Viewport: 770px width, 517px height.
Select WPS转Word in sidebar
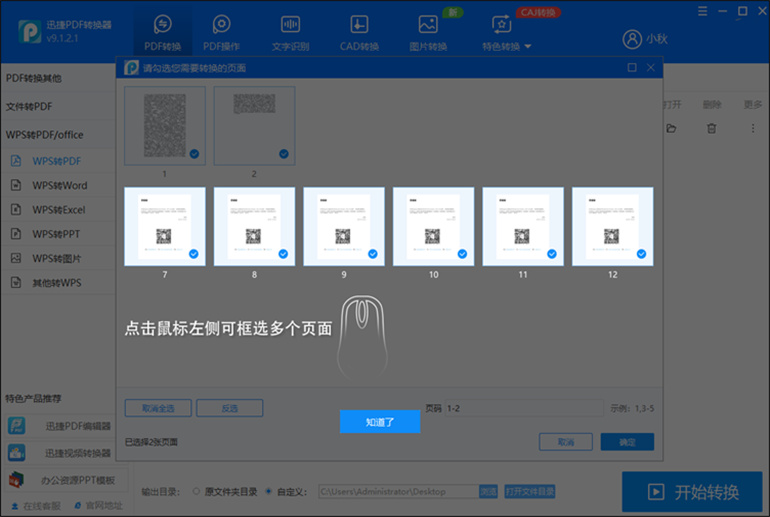58,185
